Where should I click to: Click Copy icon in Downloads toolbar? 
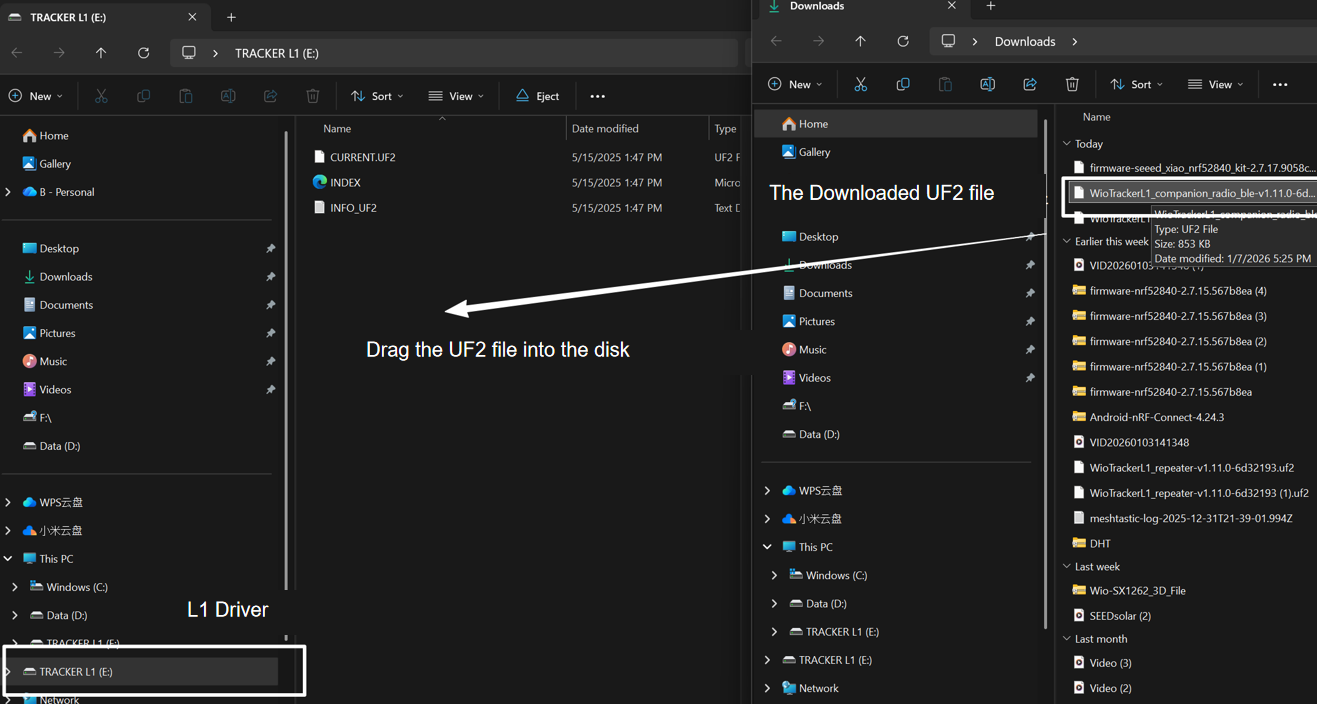902,85
